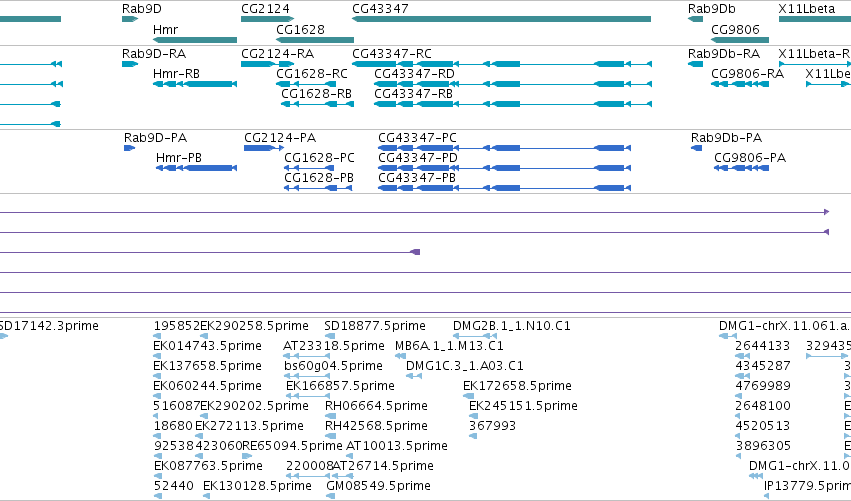Open EST RE65094.5prime label
Viewport: 851px width, 501px height.
click(293, 446)
